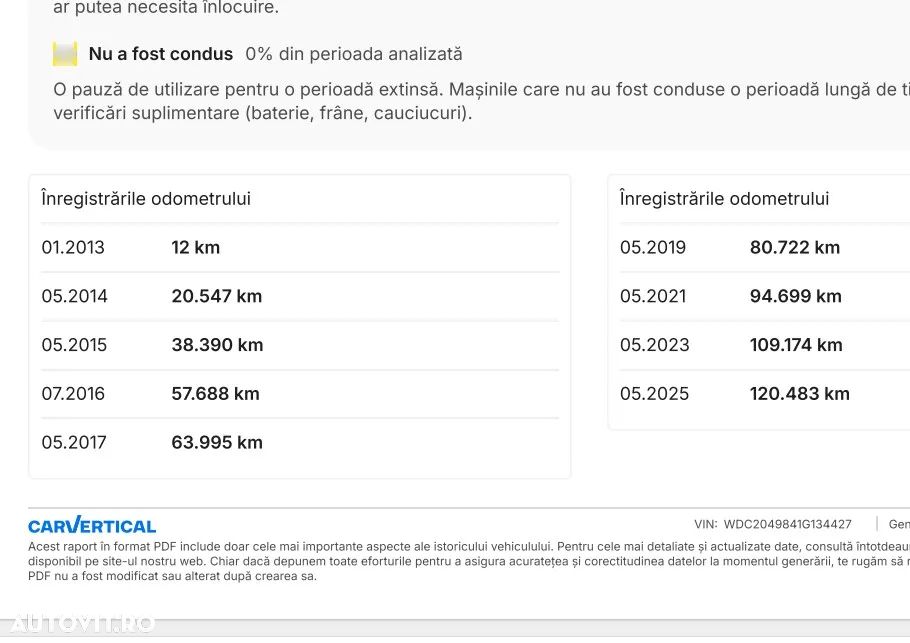Click the 05.2015 odometer entry
Screen dimensions: 910x643
(x=74, y=345)
